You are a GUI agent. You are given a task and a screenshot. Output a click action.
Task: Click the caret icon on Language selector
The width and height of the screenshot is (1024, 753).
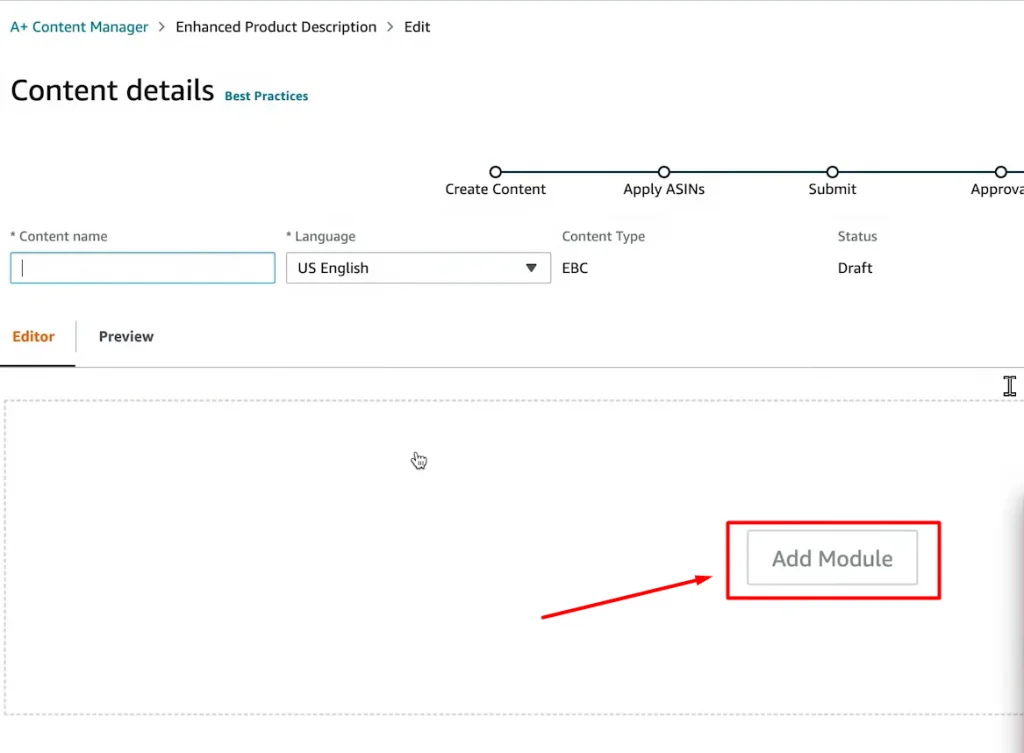click(531, 267)
